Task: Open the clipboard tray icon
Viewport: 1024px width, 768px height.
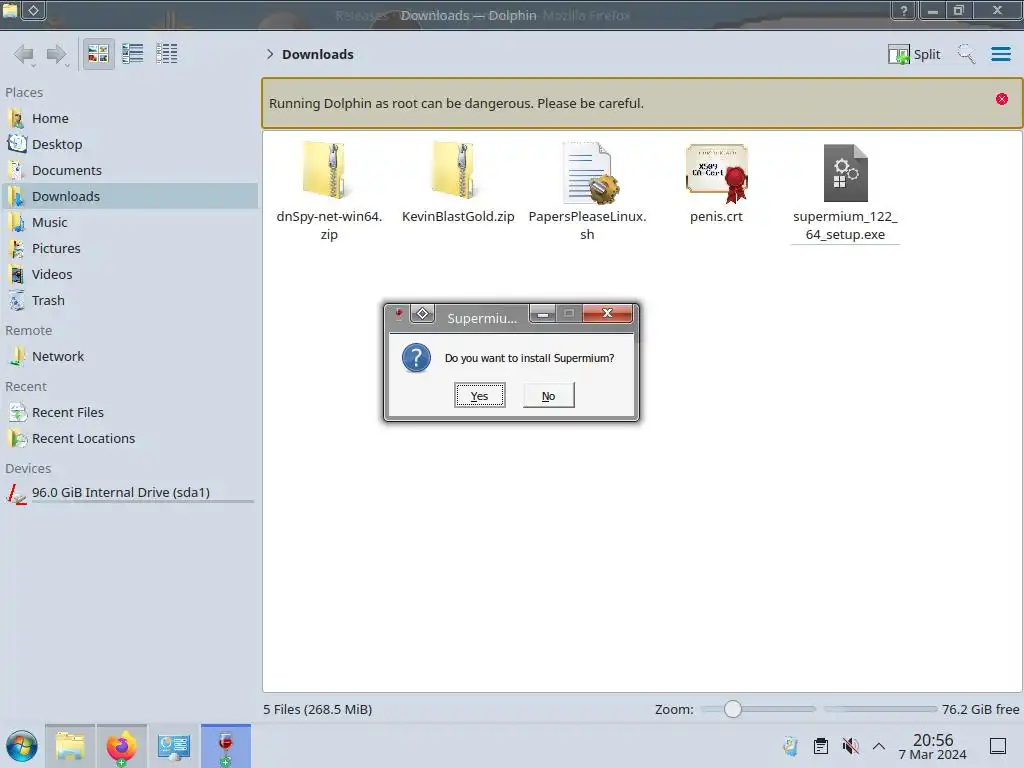Action: [x=821, y=746]
